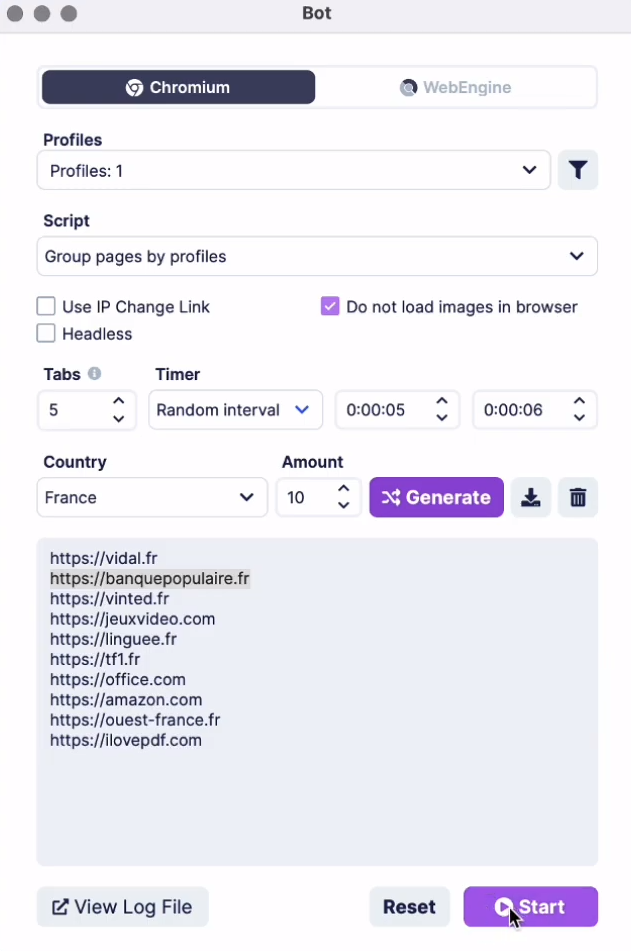Viewport: 631px width, 951px height.
Task: Click the info icon beside Tabs
Action: (95, 374)
